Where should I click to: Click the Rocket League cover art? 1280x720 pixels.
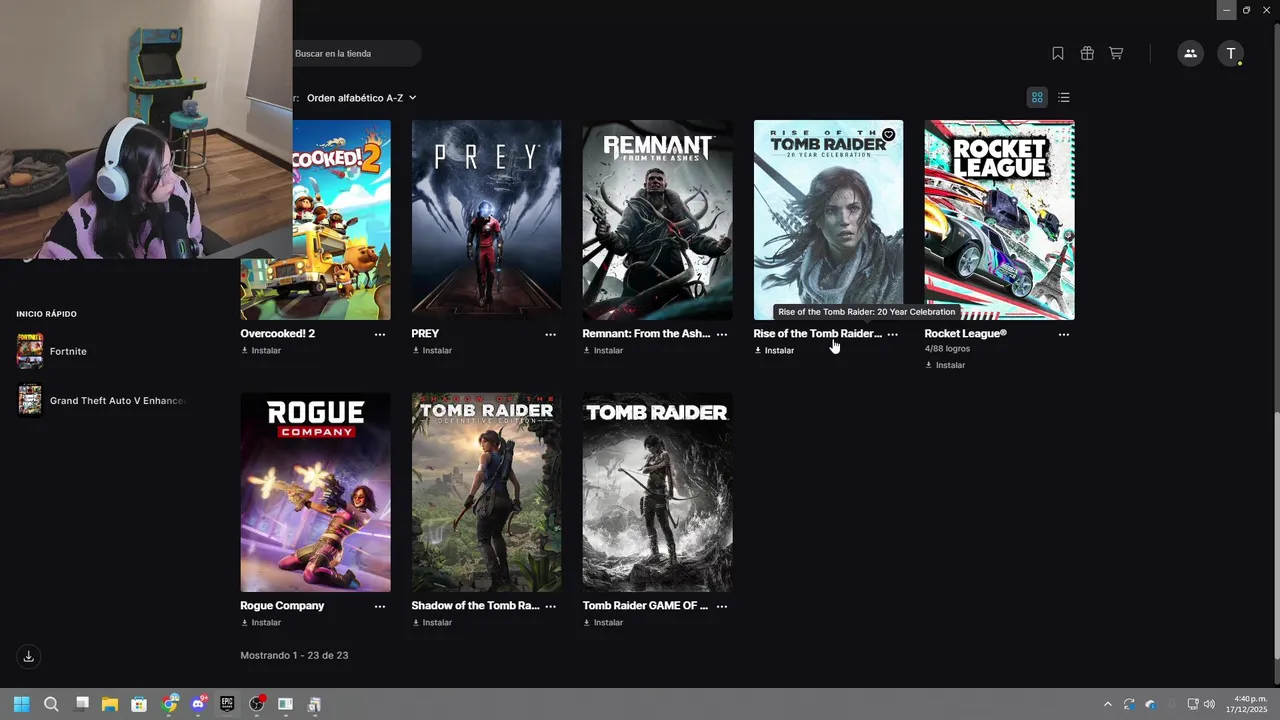click(x=999, y=220)
